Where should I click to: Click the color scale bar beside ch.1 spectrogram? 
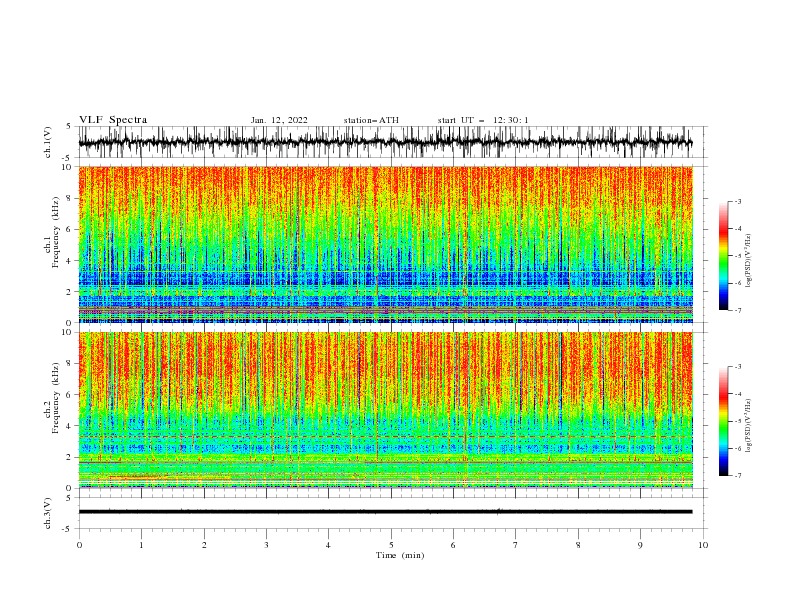click(723, 256)
